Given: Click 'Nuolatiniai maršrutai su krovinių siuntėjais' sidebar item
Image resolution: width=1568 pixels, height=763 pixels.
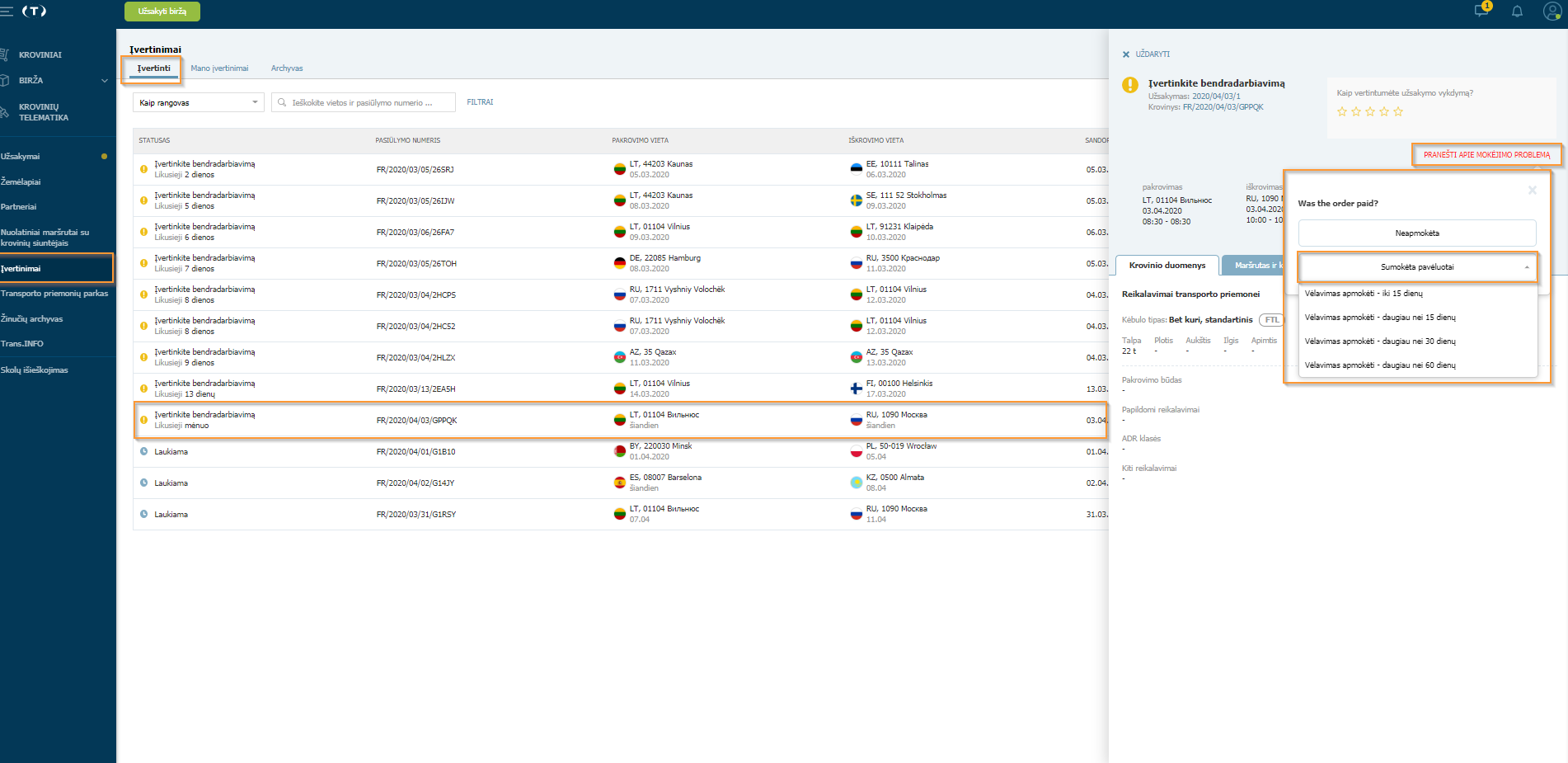Looking at the screenshot, I should pyautogui.click(x=45, y=238).
